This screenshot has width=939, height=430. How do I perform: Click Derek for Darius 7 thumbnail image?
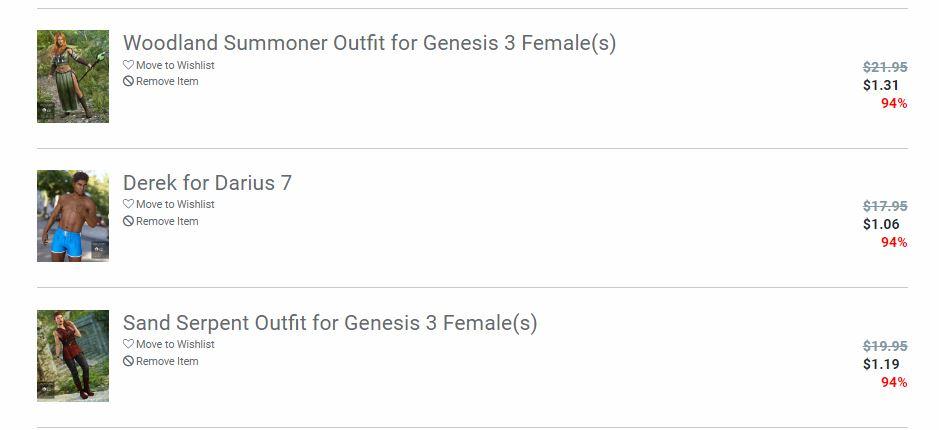tap(73, 216)
